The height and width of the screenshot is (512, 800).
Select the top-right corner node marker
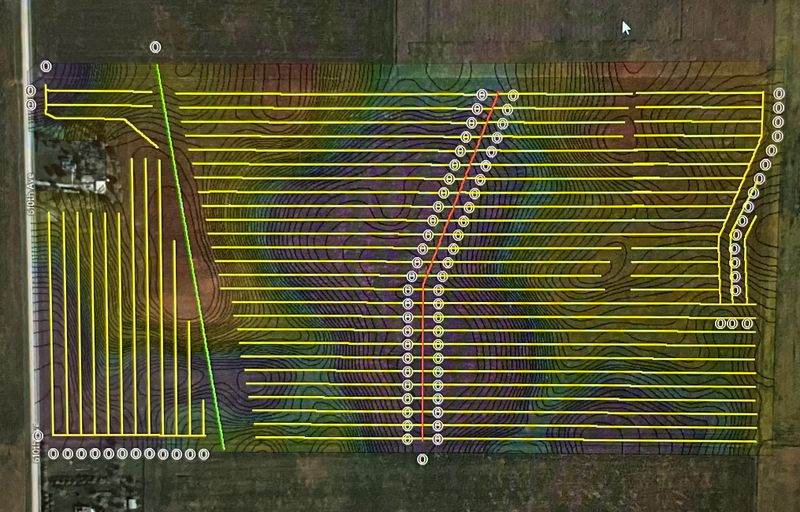pos(778,94)
